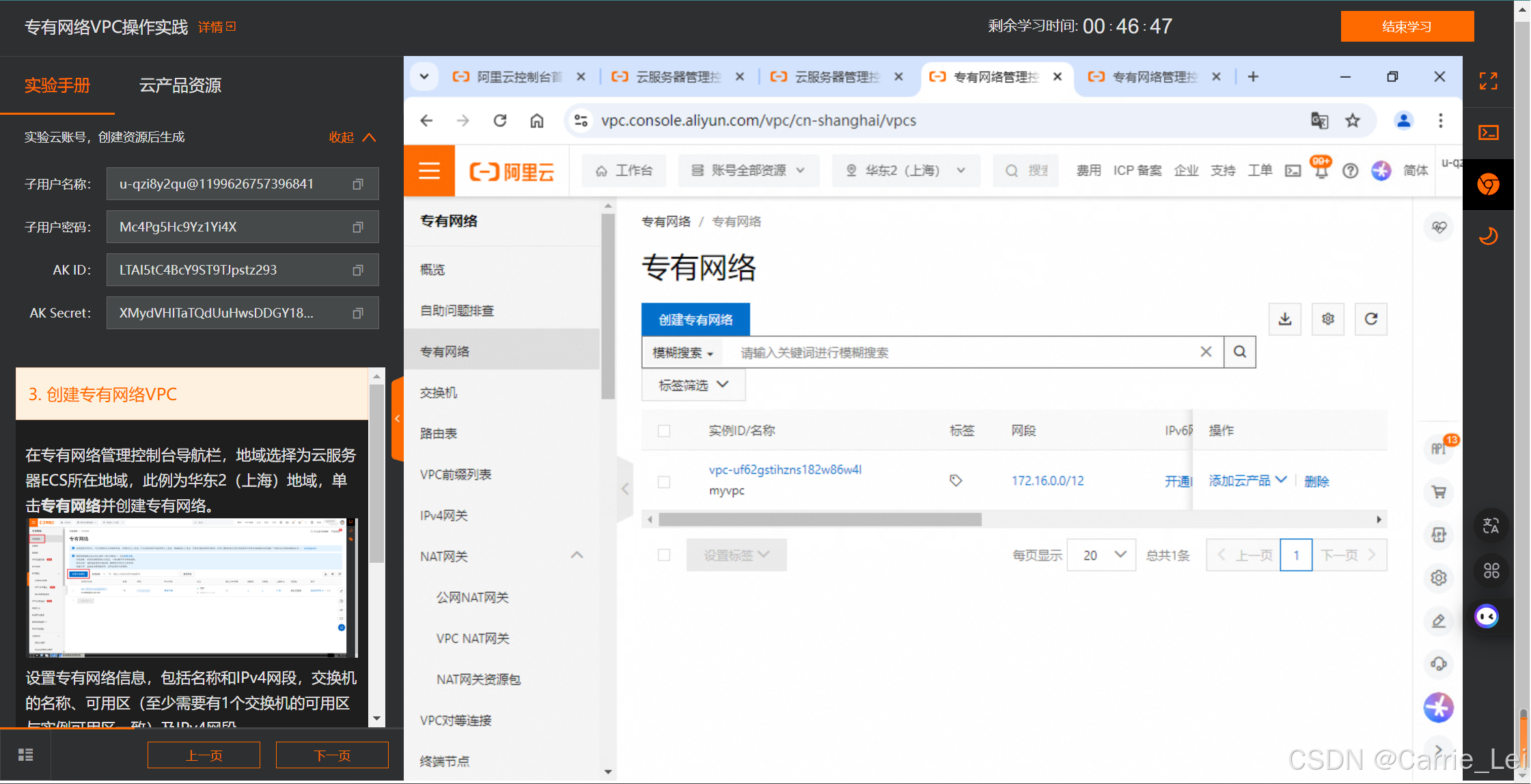Open the Aliyun hamburger menu

point(429,171)
